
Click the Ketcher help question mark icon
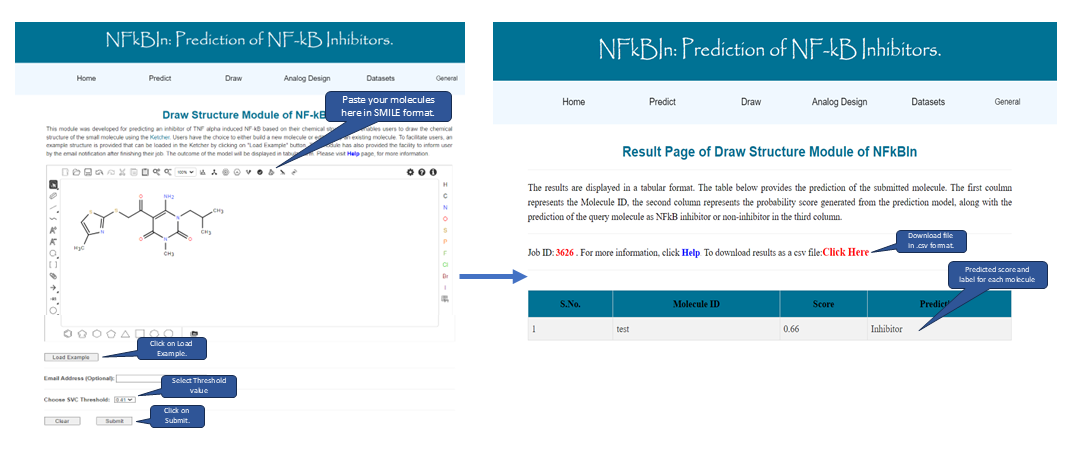click(422, 172)
